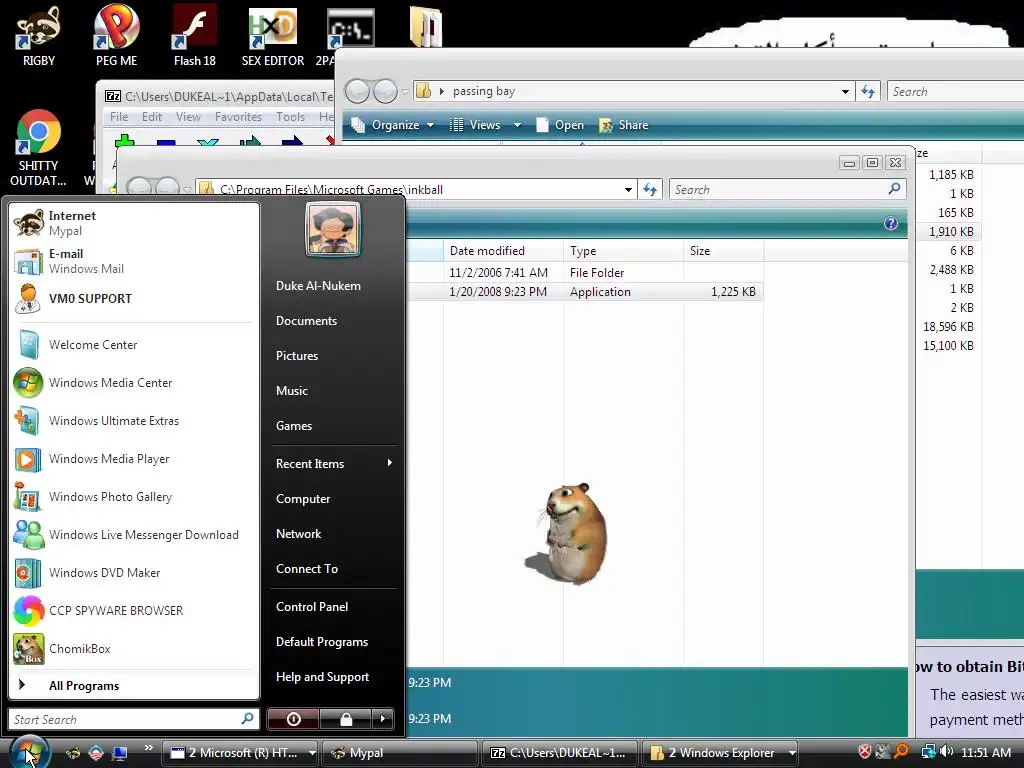Open Internet Mypal from Start menu
The image size is (1024, 768).
[134, 223]
